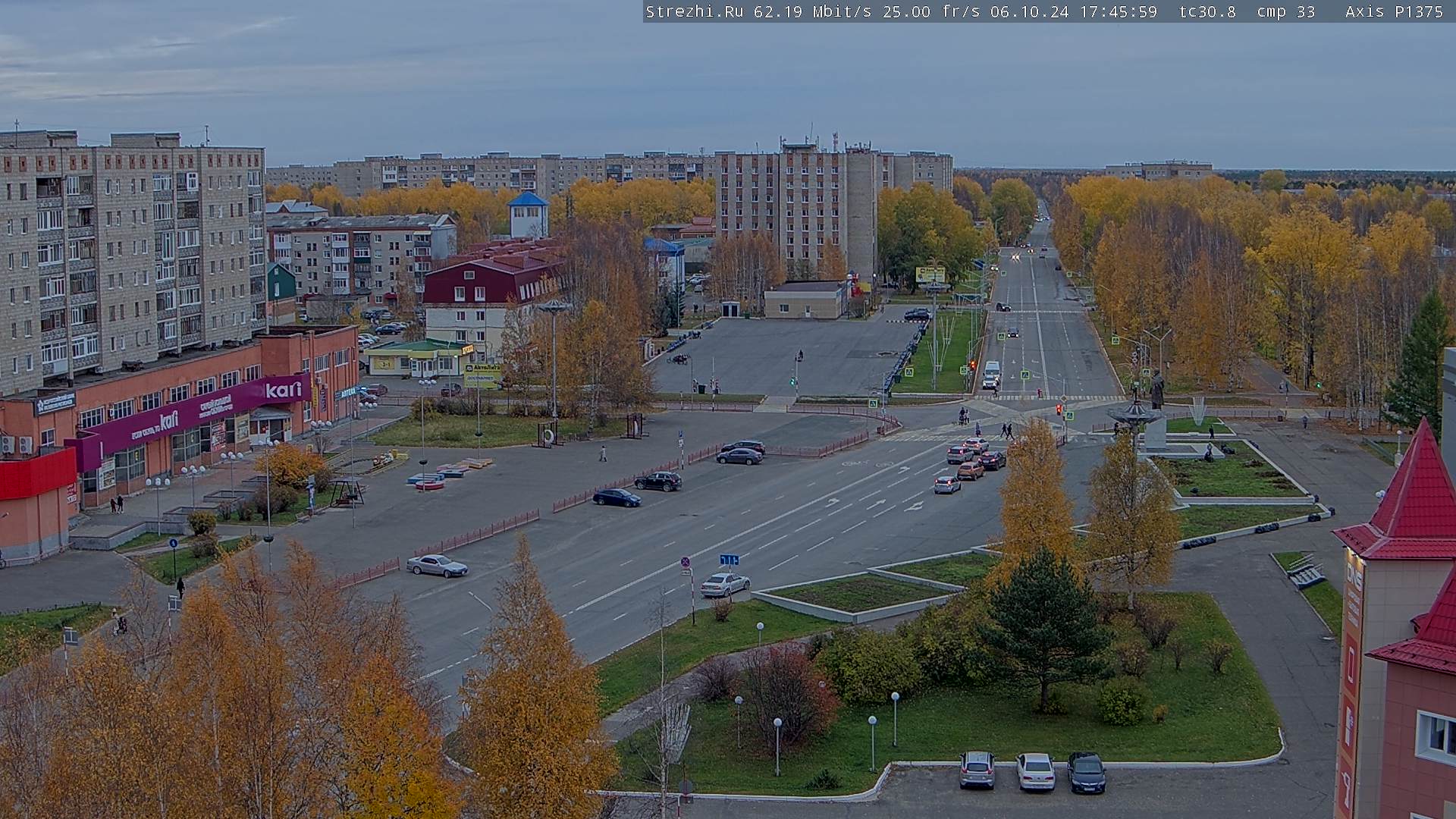The width and height of the screenshot is (1456, 819).
Task: Click the 17:45:59 timestamp
Action: [x=1117, y=11]
